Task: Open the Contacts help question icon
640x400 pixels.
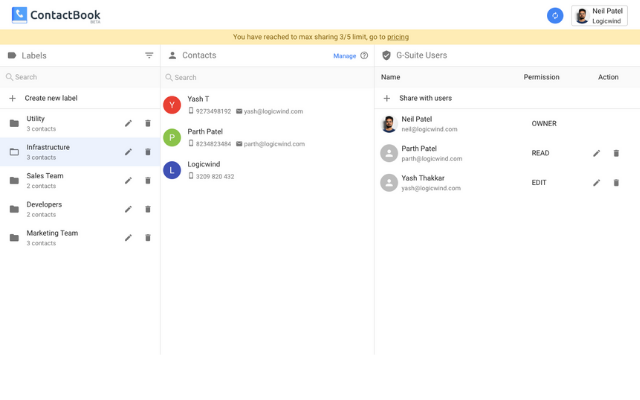Action: click(364, 56)
